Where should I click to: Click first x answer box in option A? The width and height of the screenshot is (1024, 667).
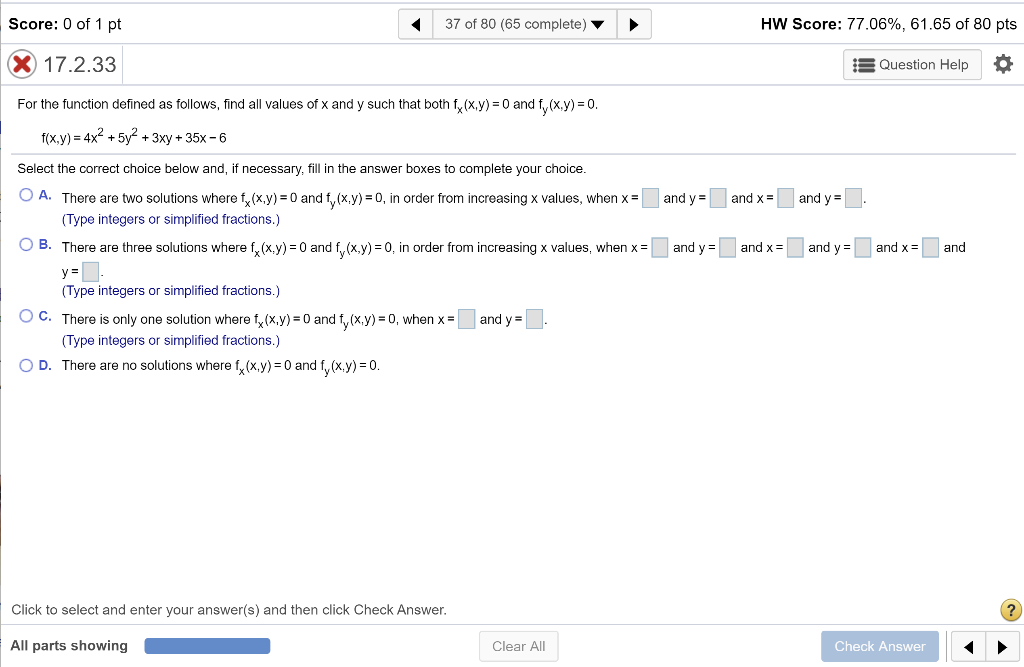tap(650, 198)
